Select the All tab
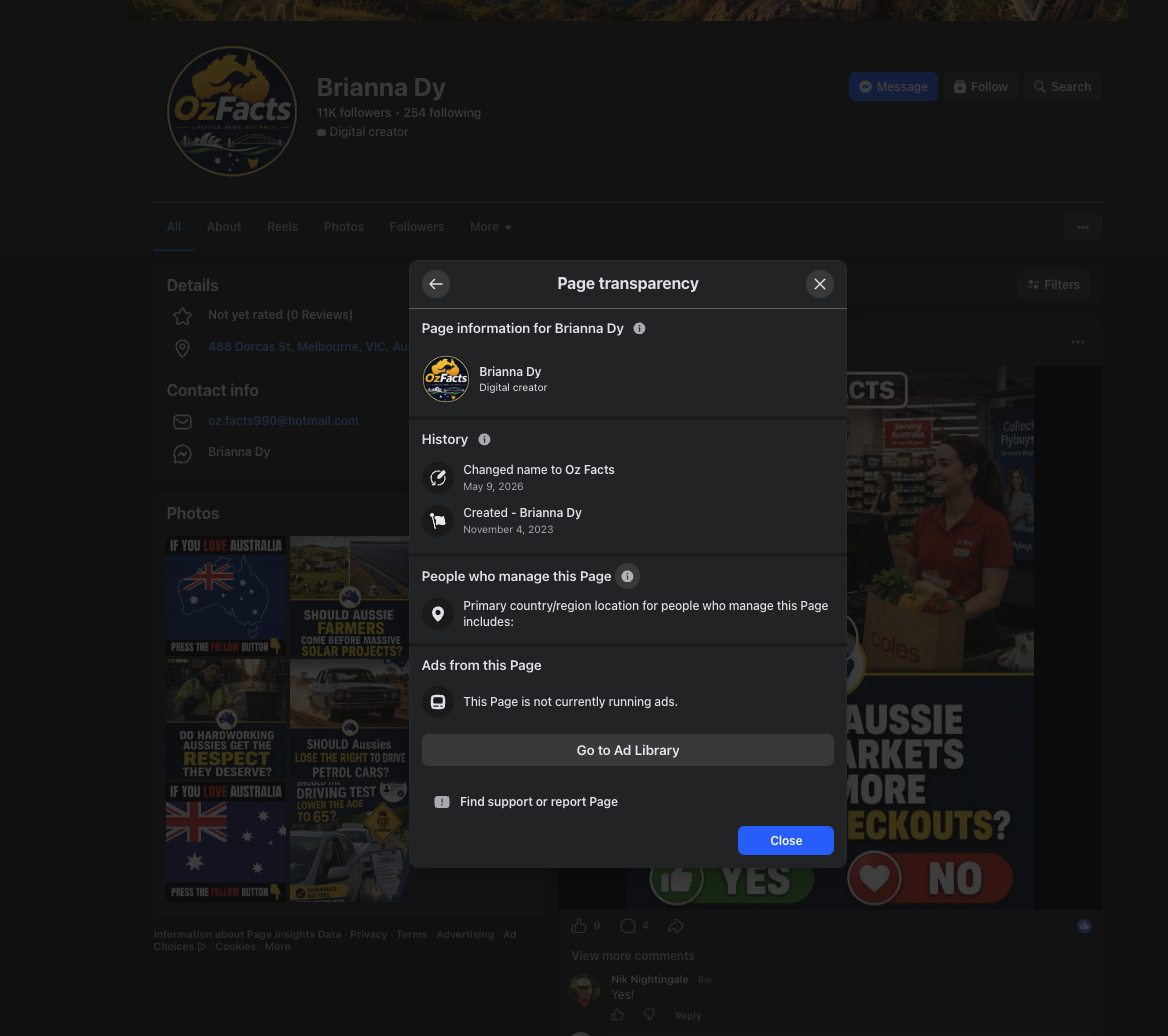Image resolution: width=1168 pixels, height=1036 pixels. 174,226
